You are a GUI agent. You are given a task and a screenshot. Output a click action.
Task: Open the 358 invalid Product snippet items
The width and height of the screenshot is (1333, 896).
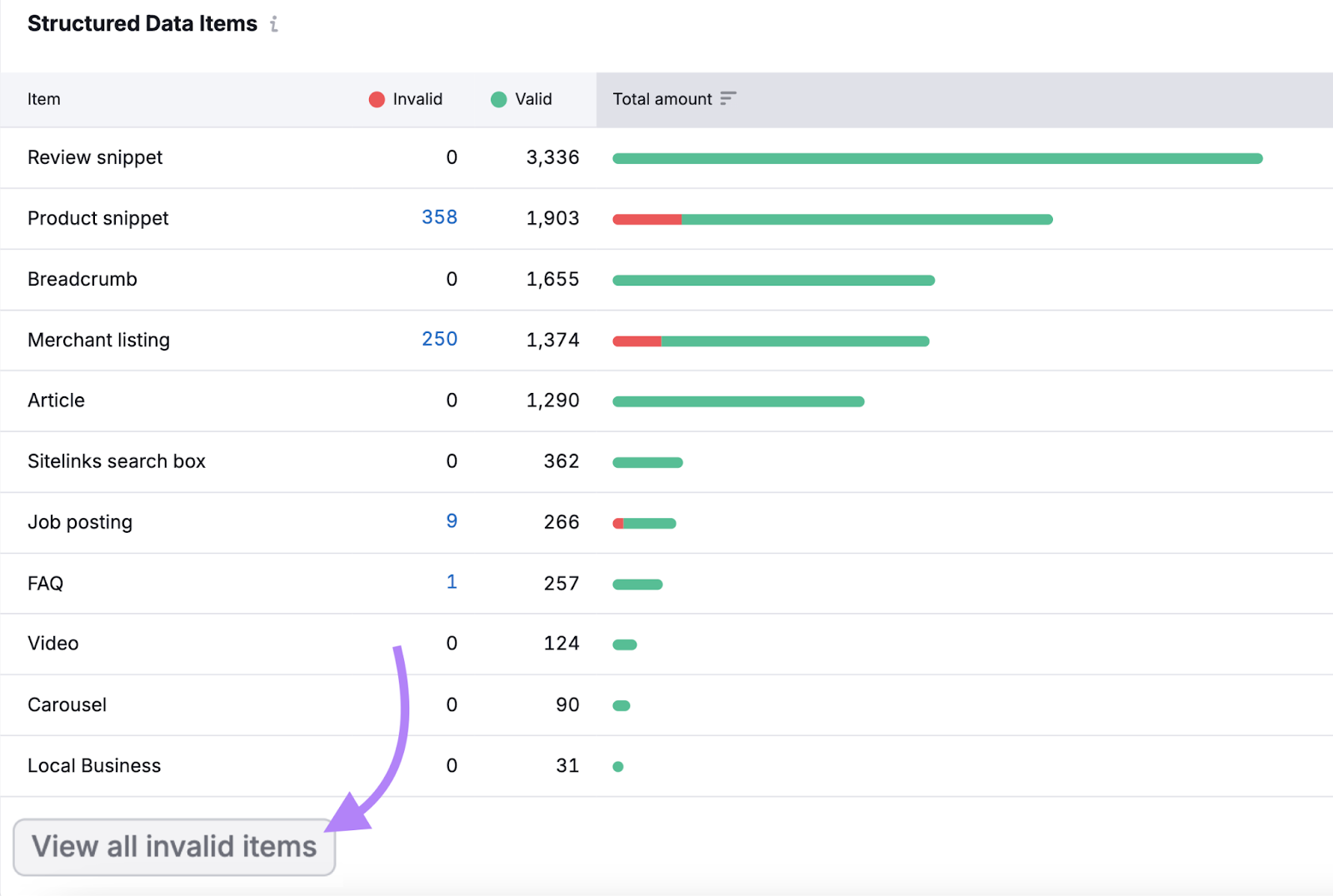click(439, 217)
